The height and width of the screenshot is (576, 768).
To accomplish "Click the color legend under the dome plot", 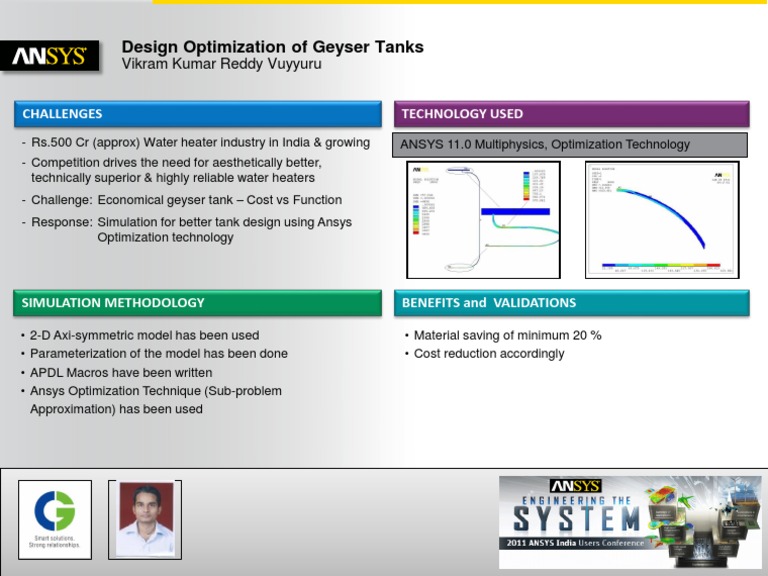I will (x=661, y=265).
